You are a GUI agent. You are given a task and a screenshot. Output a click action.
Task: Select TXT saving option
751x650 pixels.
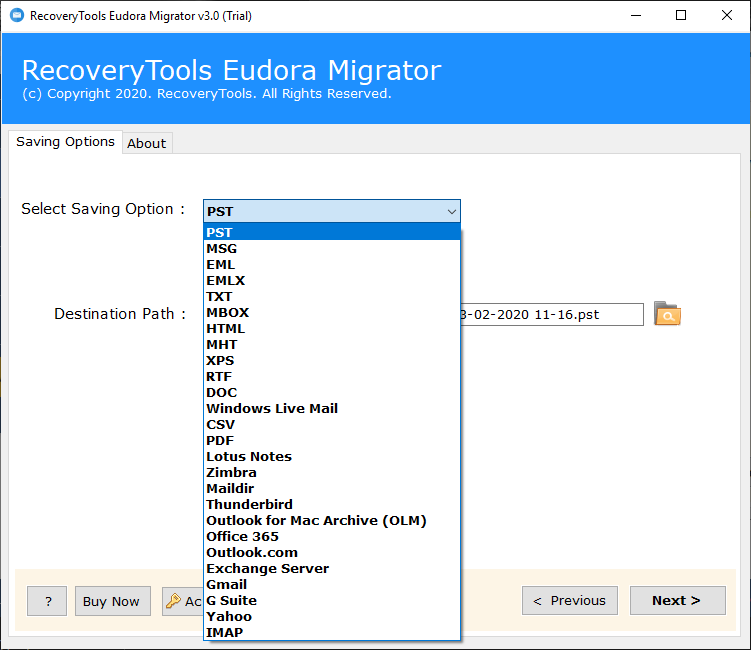pos(331,296)
